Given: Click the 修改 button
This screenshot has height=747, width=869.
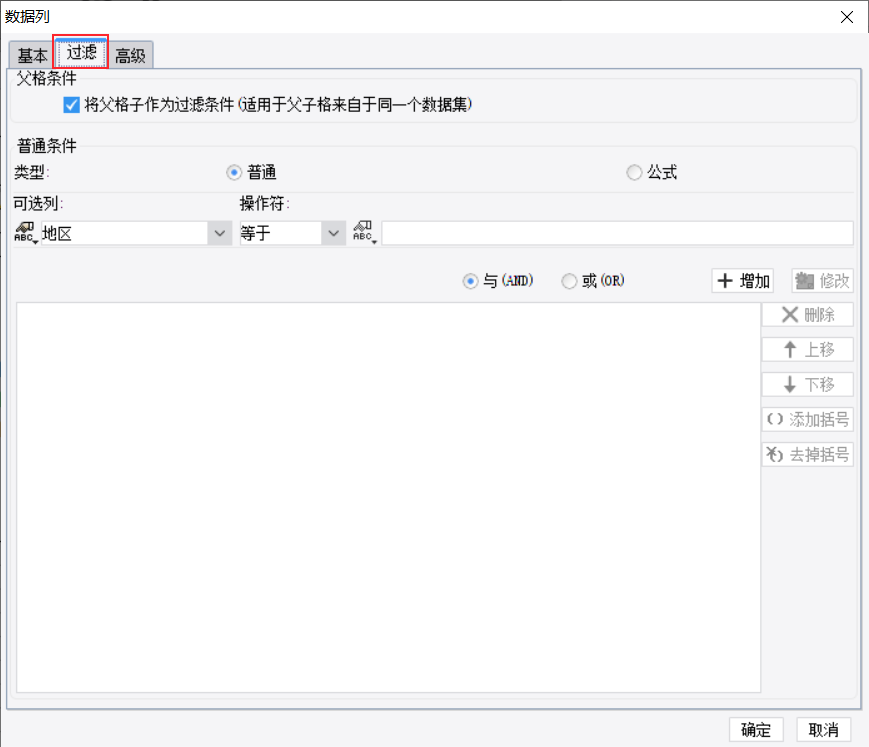Looking at the screenshot, I should click(x=822, y=281).
